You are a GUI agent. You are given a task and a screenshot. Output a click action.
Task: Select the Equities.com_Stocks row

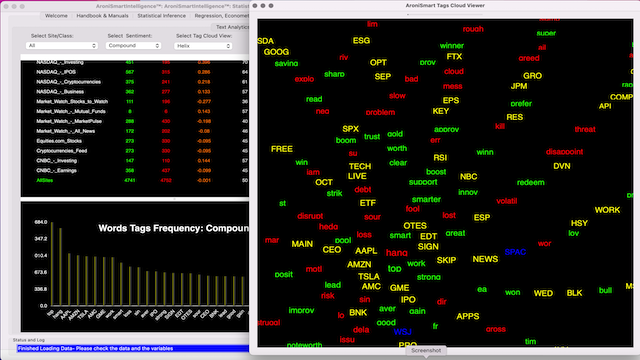point(135,141)
